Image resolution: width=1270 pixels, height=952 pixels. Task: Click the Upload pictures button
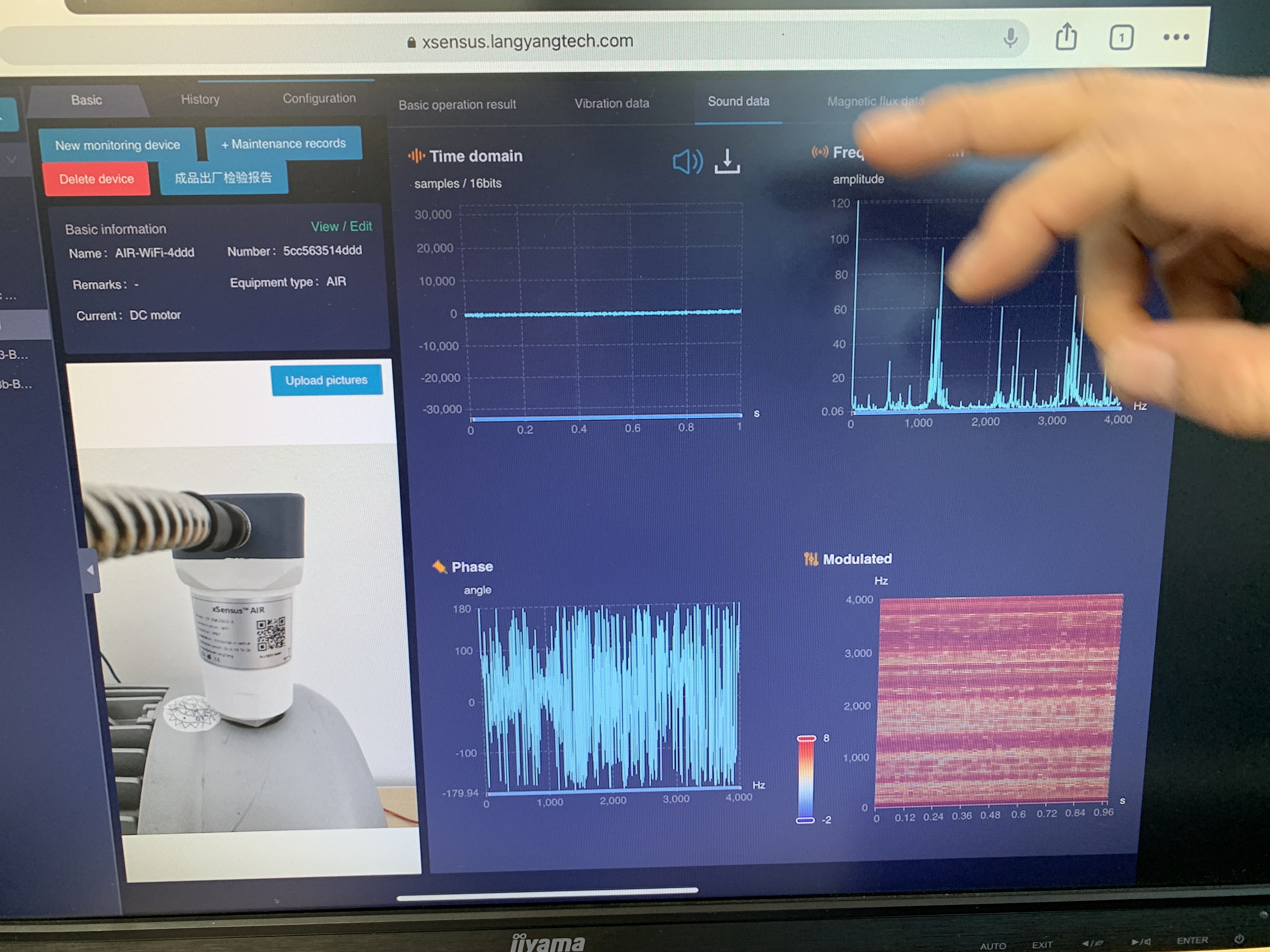coord(326,380)
